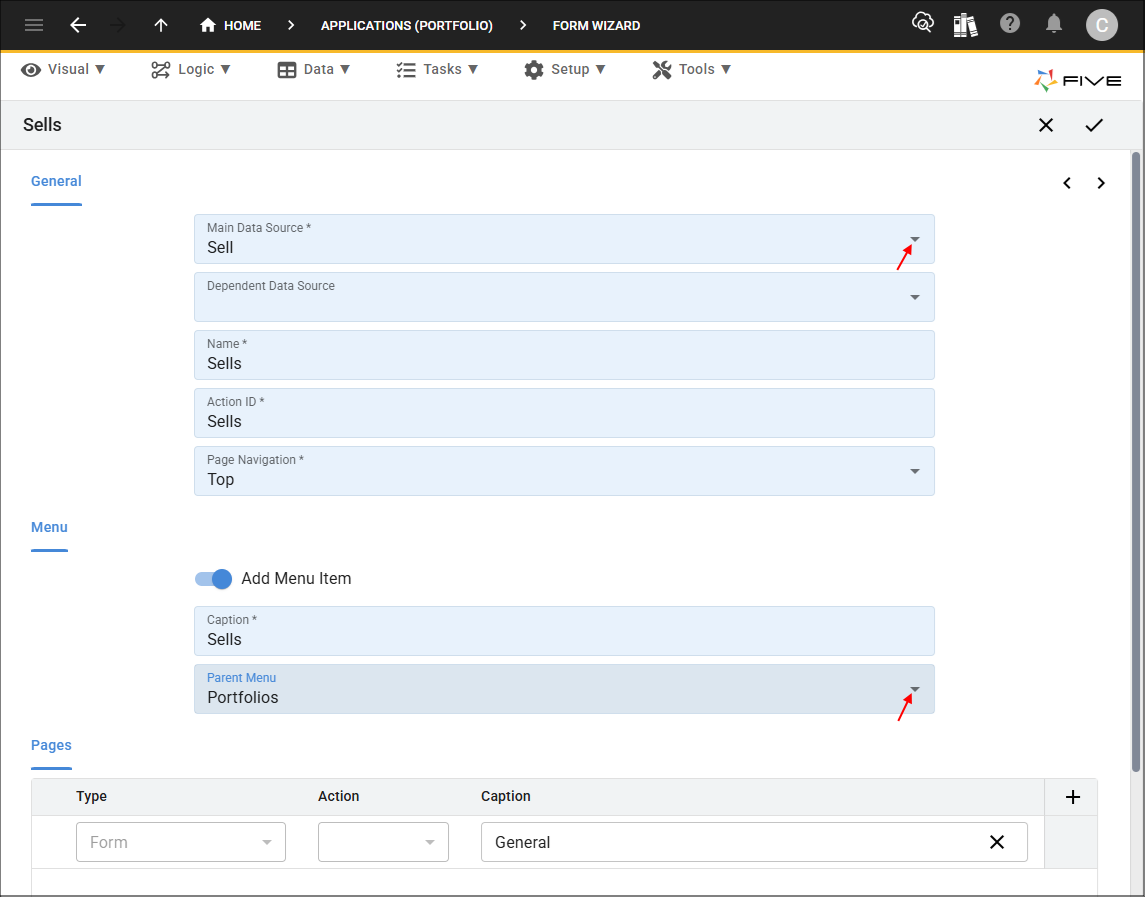
Task: Select the Pages section tab
Action: coord(51,745)
